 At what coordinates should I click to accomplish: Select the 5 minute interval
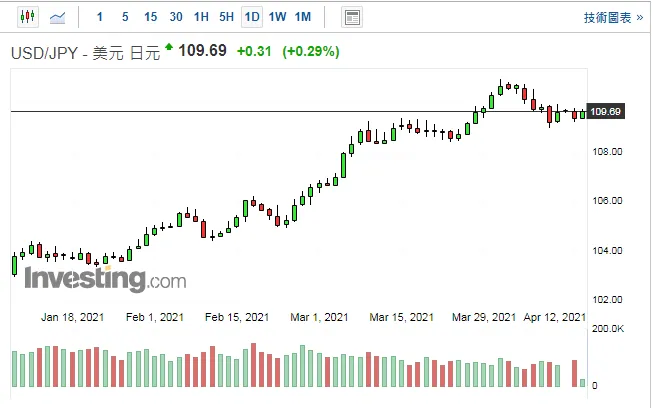pos(125,17)
